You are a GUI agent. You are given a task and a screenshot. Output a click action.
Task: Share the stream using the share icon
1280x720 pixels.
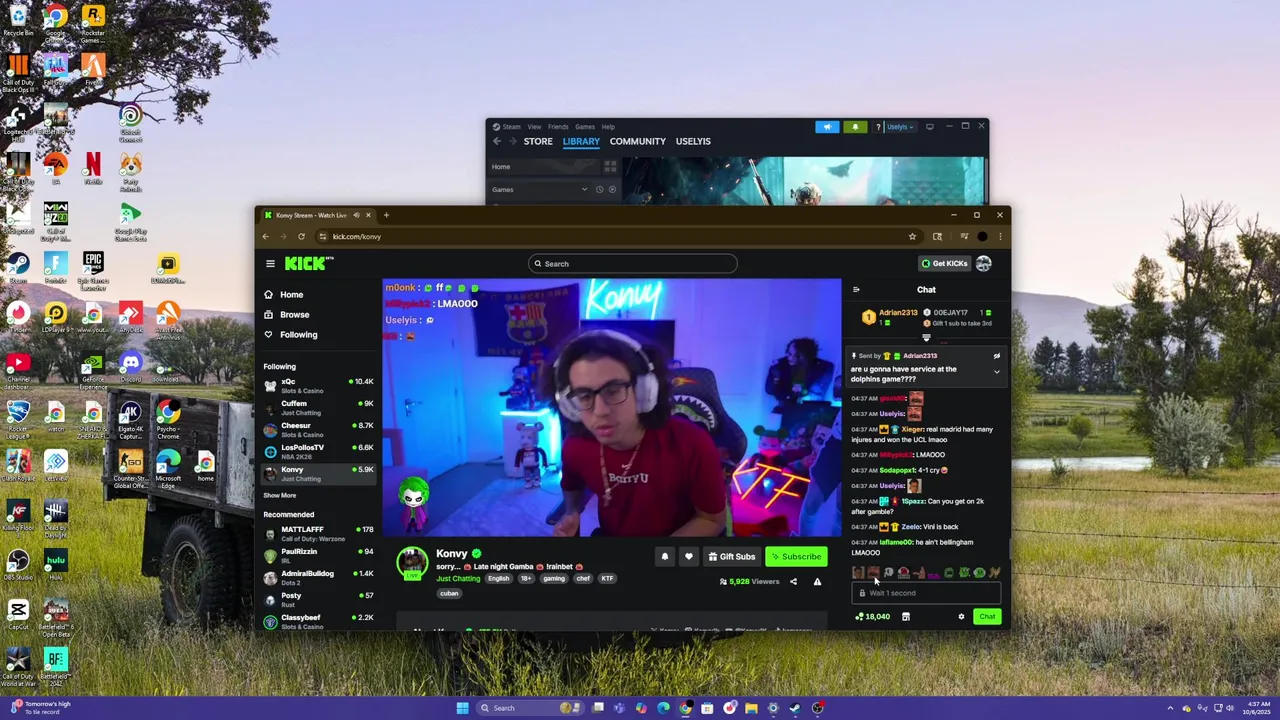tap(794, 582)
